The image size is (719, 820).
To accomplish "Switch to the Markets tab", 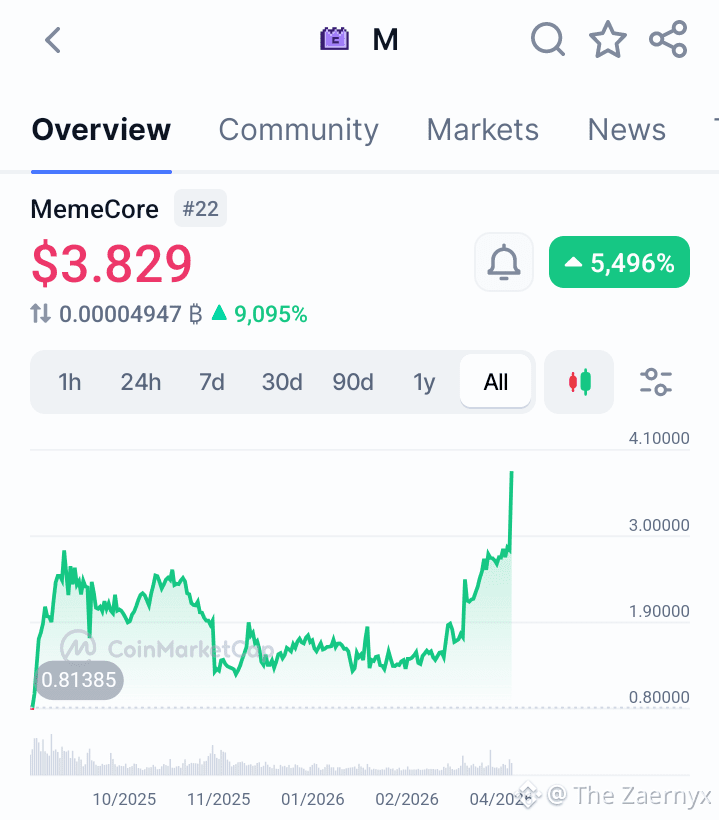I will point(483,130).
